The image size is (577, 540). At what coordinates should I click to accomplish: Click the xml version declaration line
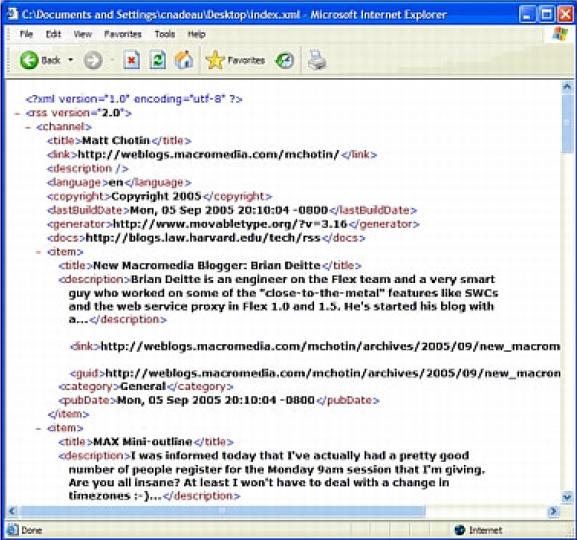tap(134, 99)
